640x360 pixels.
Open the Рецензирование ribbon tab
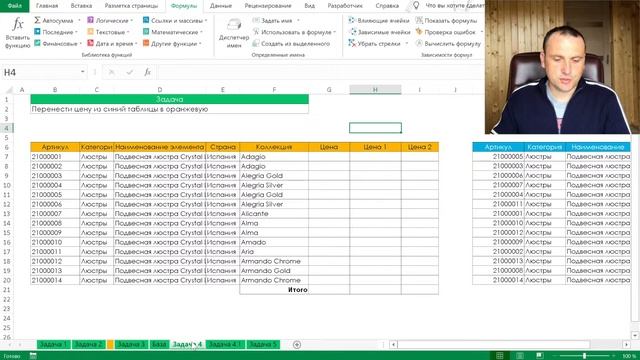pos(268,6)
